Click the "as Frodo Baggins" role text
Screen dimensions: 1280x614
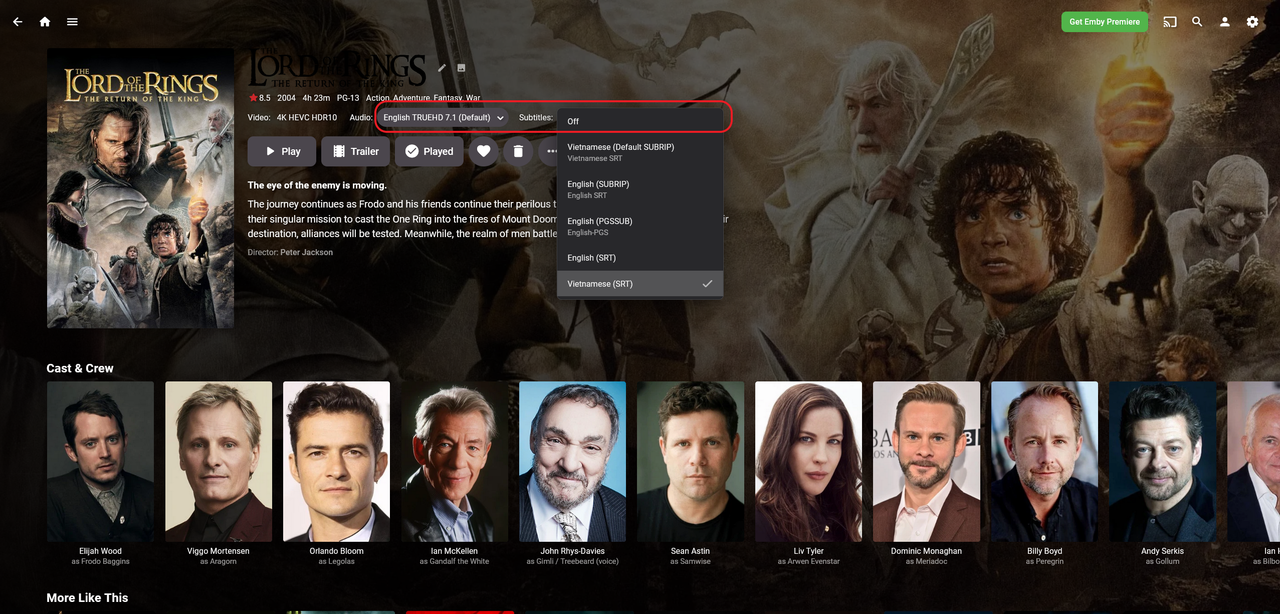pyautogui.click(x=100, y=562)
